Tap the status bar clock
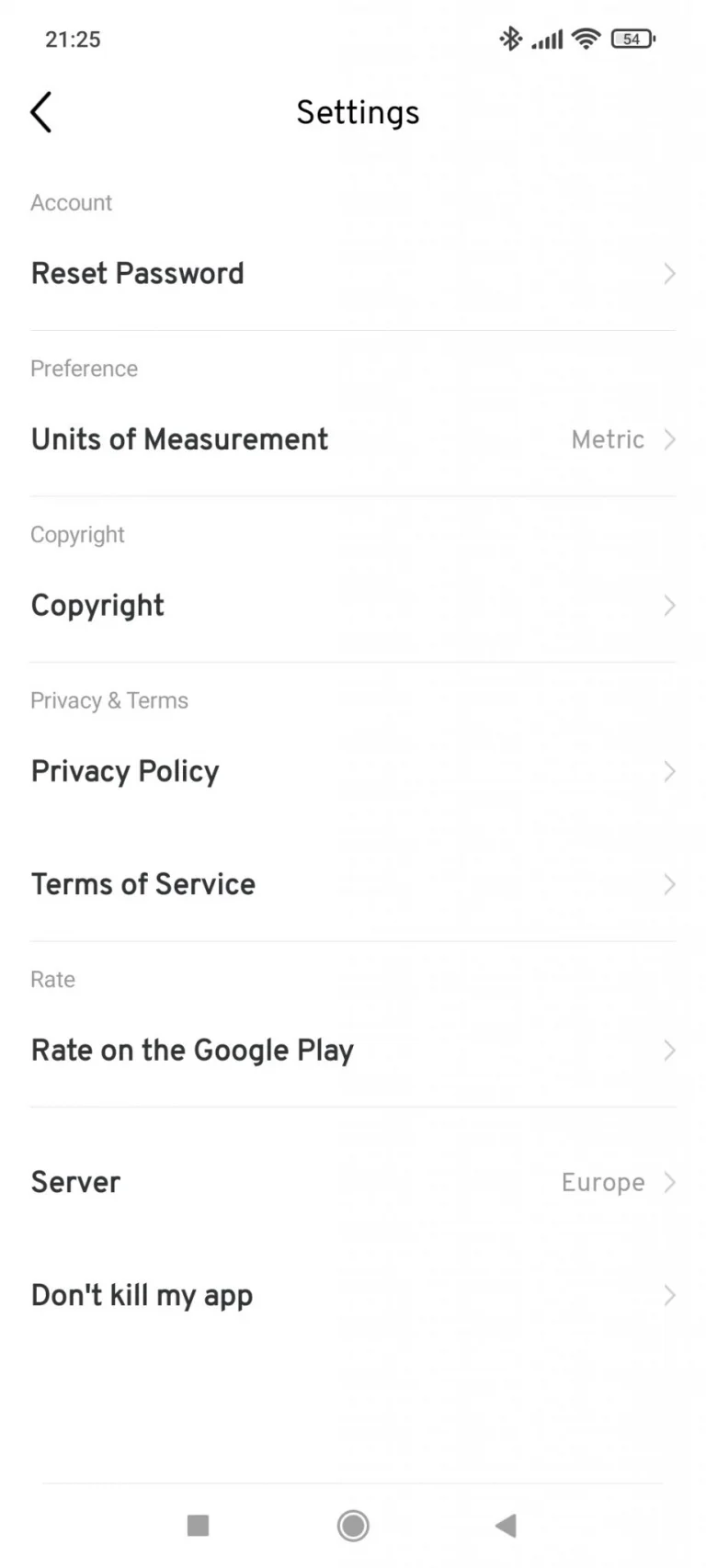Screen dimensions: 706x1568 [x=73, y=40]
